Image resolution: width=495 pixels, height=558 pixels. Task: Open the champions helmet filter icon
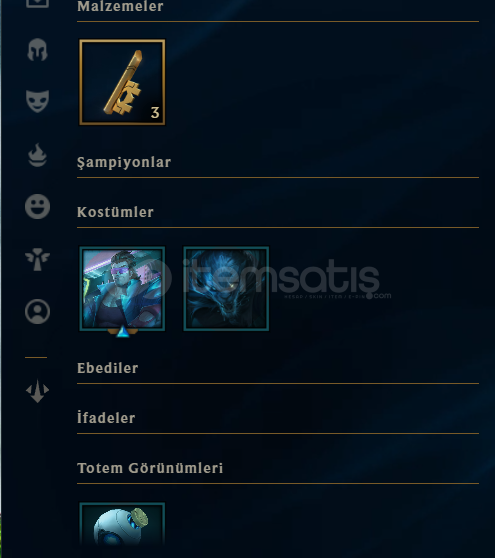37,49
